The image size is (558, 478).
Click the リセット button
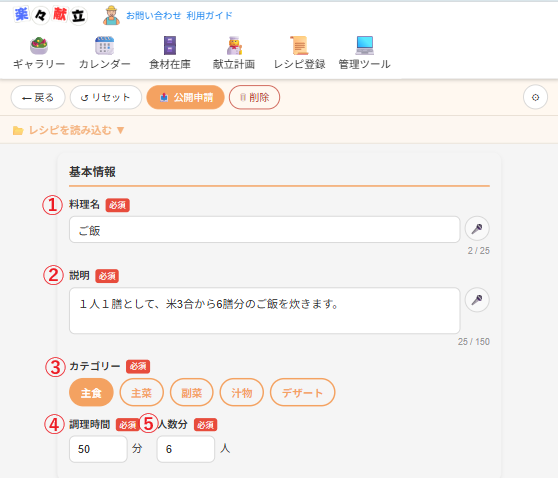click(x=106, y=97)
